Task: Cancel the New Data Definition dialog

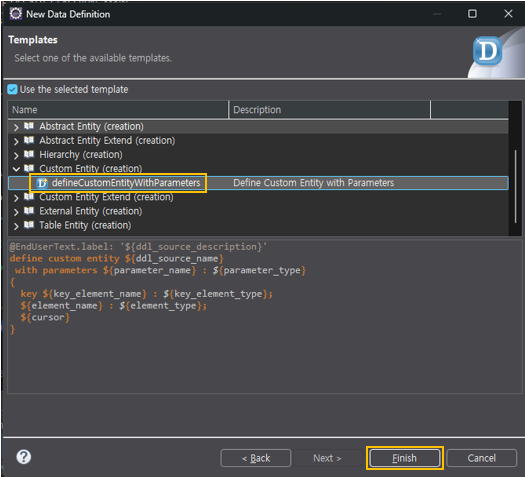Action: click(x=481, y=458)
